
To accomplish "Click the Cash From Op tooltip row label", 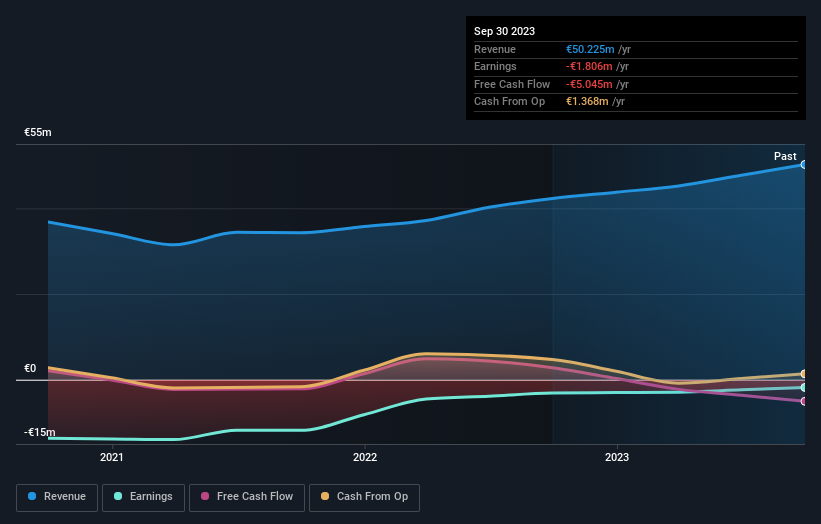I will click(x=509, y=102).
